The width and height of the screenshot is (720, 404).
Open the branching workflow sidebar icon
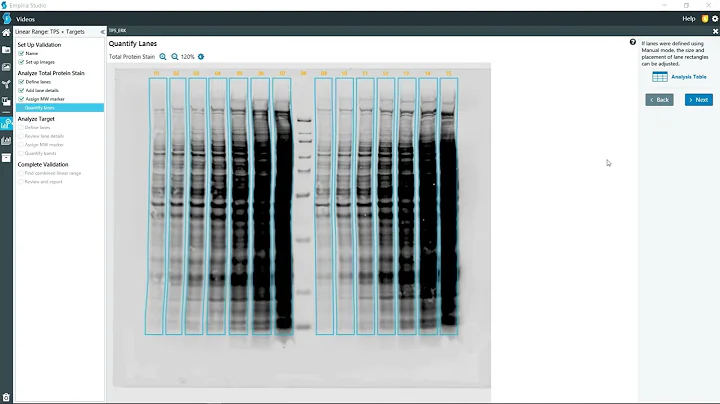click(x=6, y=84)
